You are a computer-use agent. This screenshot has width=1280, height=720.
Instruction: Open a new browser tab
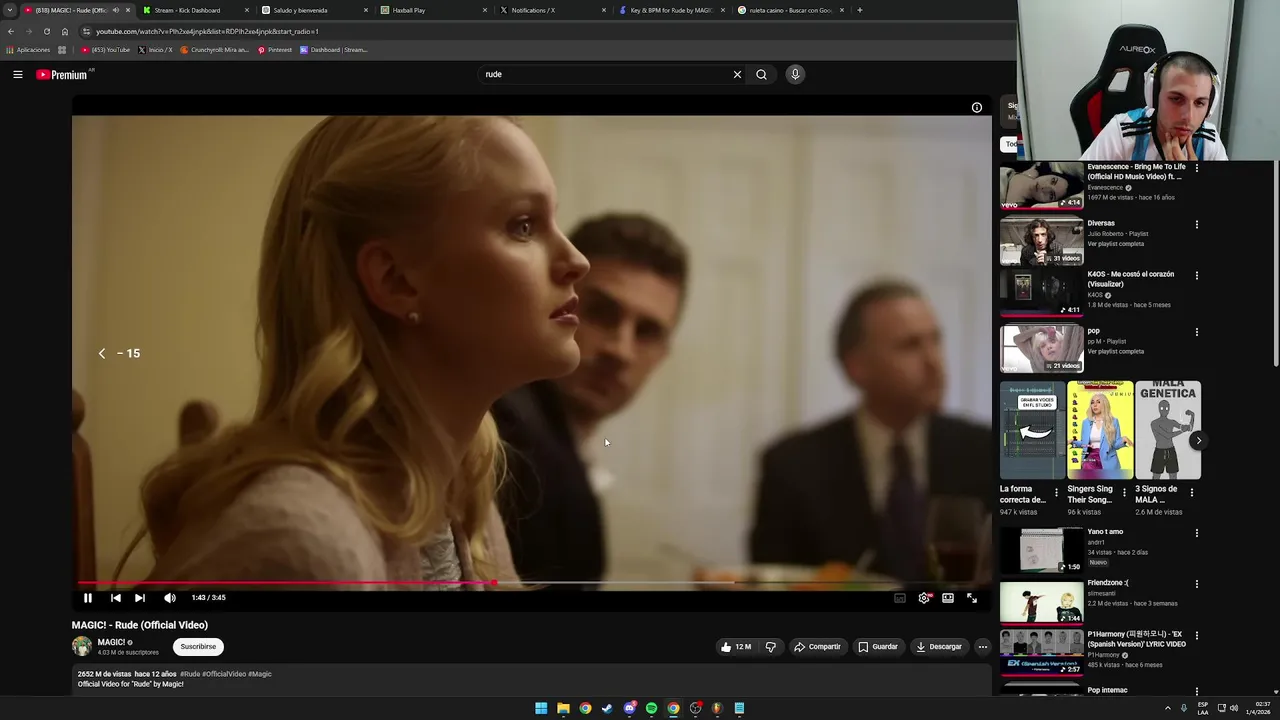tap(860, 10)
